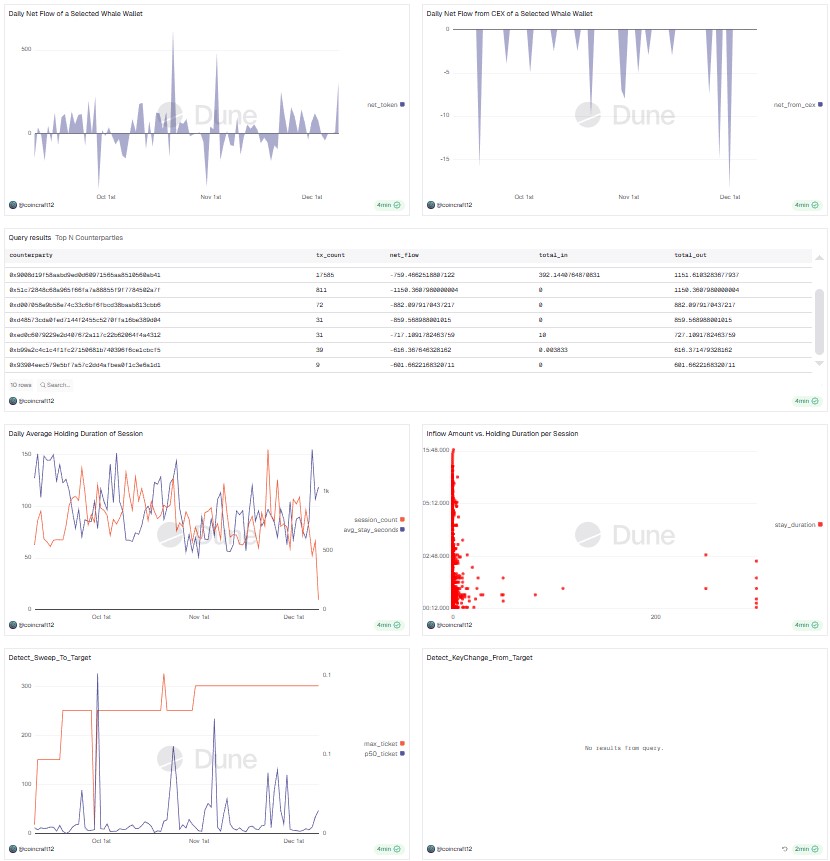
Task: Toggle the p50_ticket legend series
Action: pos(384,754)
